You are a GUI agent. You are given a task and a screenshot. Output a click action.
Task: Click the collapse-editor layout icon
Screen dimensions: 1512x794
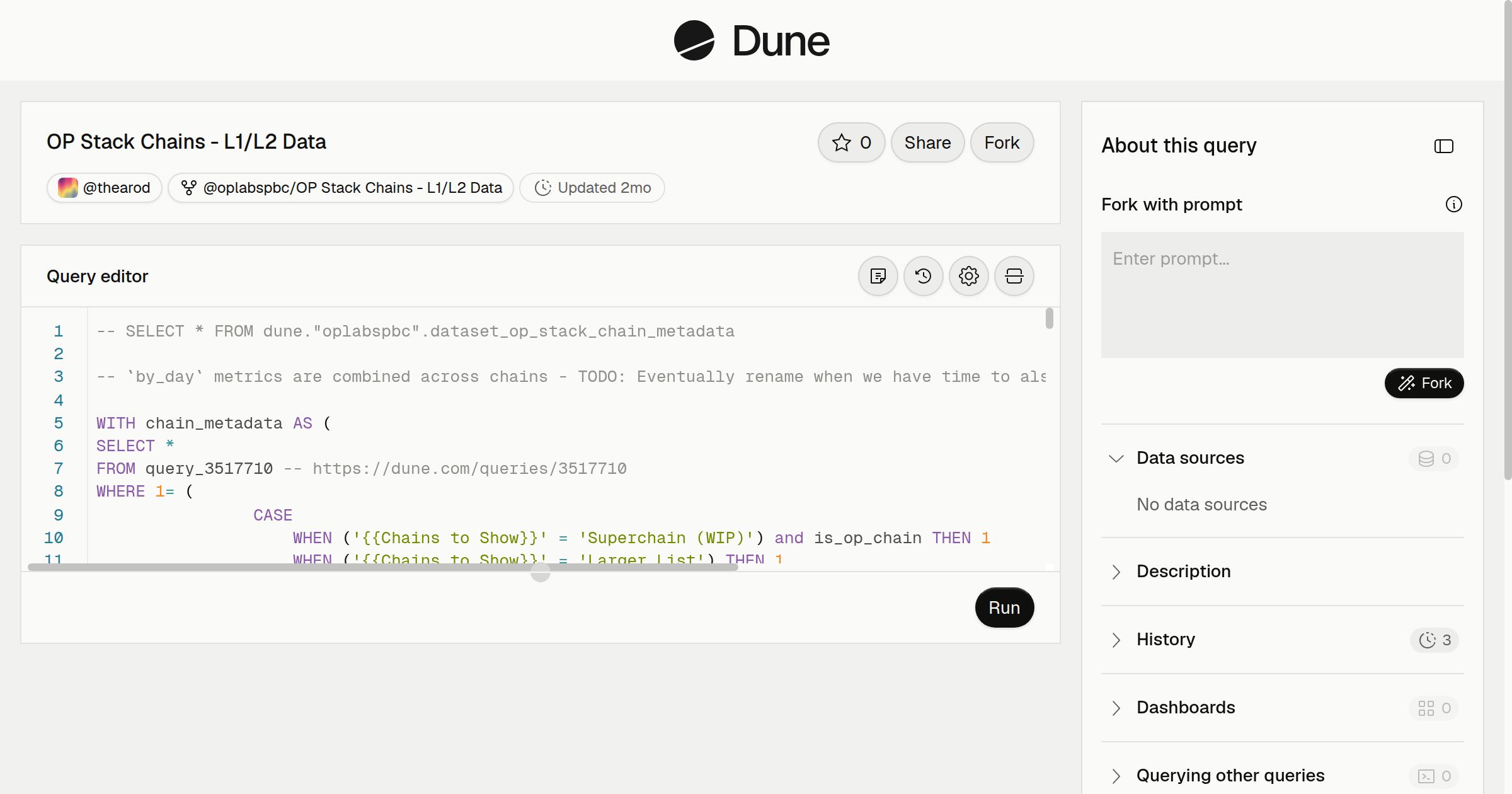[x=1014, y=276]
